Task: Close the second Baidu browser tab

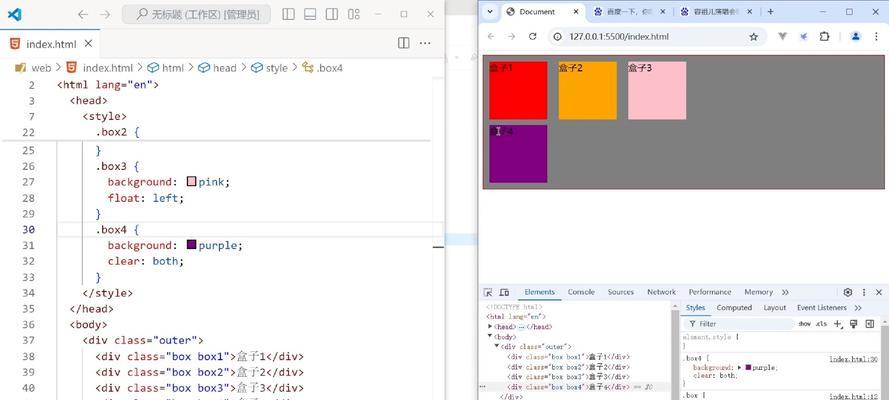Action: click(x=663, y=11)
